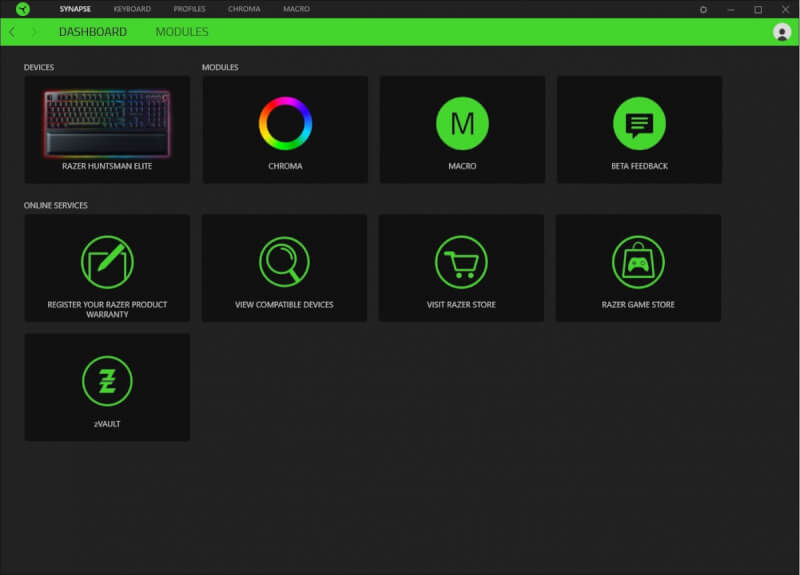800x575 pixels.
Task: Click the Beta Feedback label
Action: click(x=639, y=166)
